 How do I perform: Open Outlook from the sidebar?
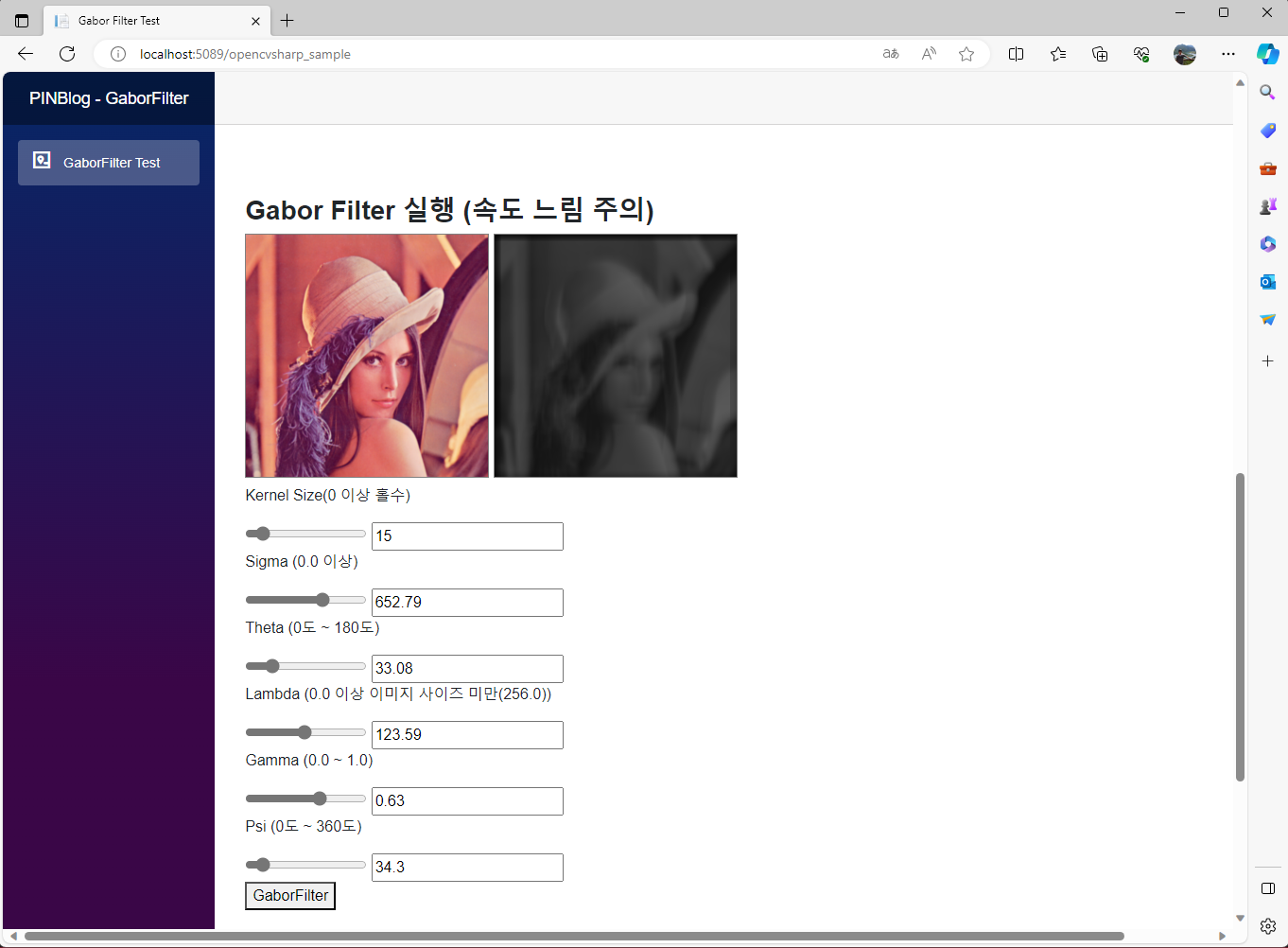pos(1267,281)
